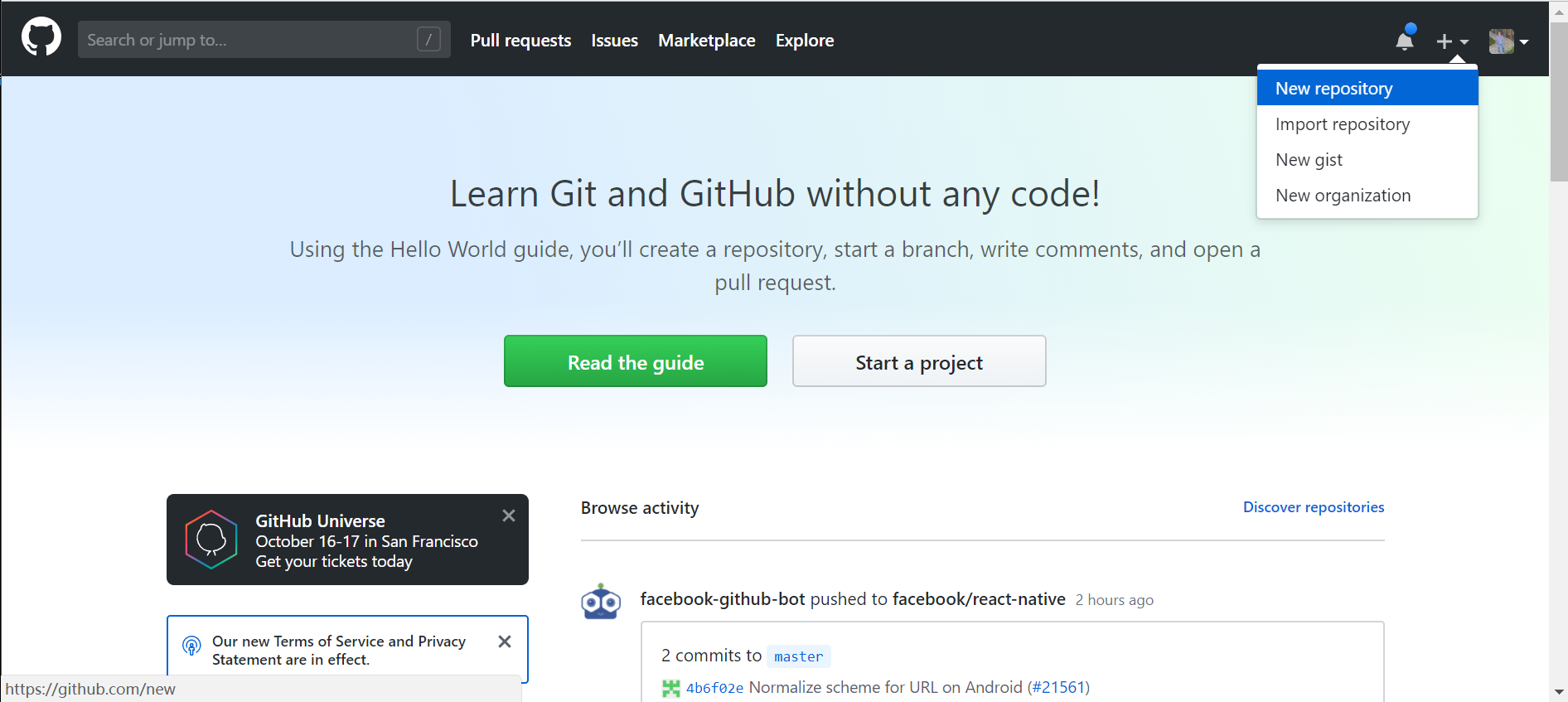Toggle the plus create-new dropdown

1452,41
